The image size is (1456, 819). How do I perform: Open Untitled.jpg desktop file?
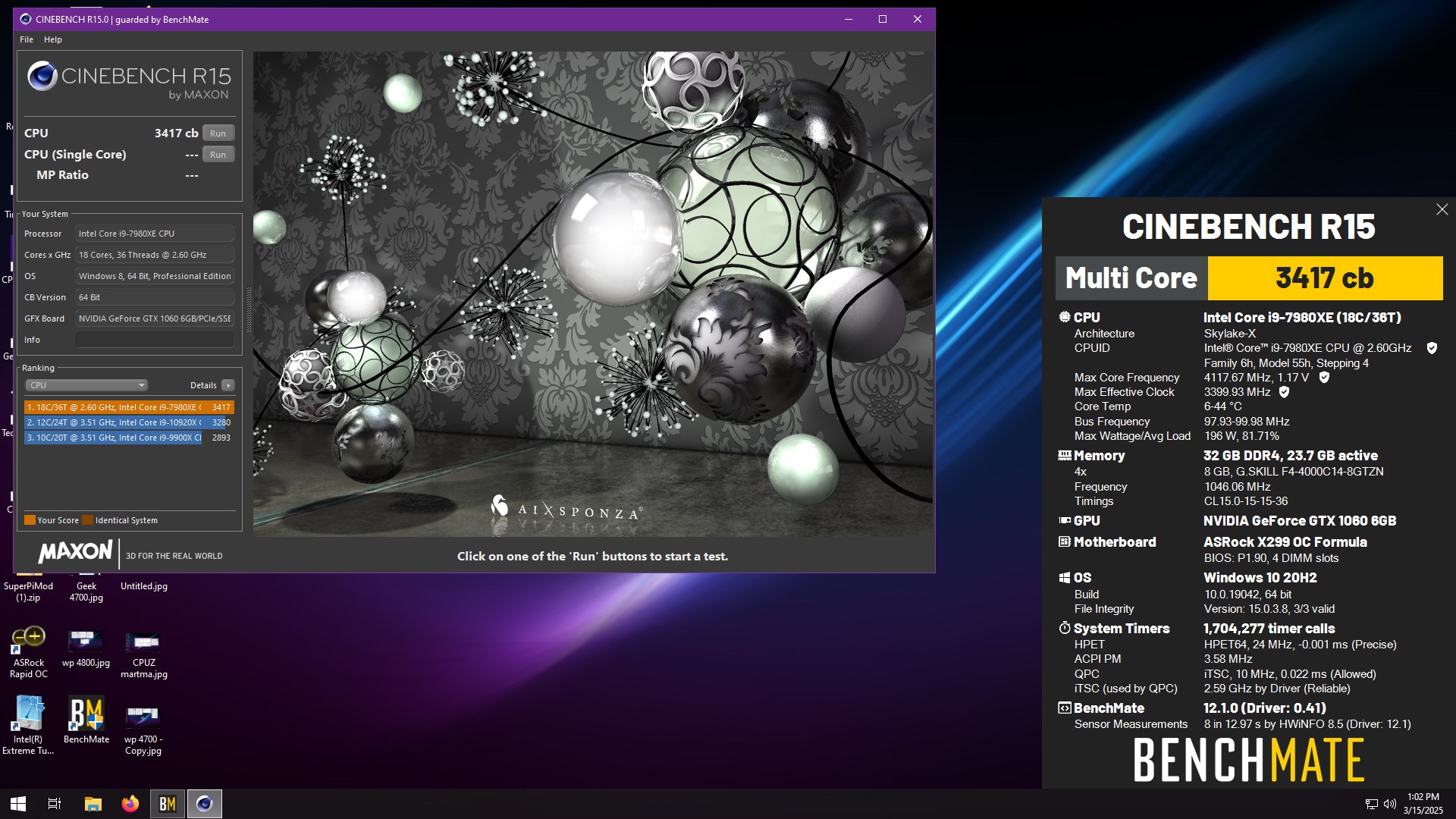tap(144, 586)
